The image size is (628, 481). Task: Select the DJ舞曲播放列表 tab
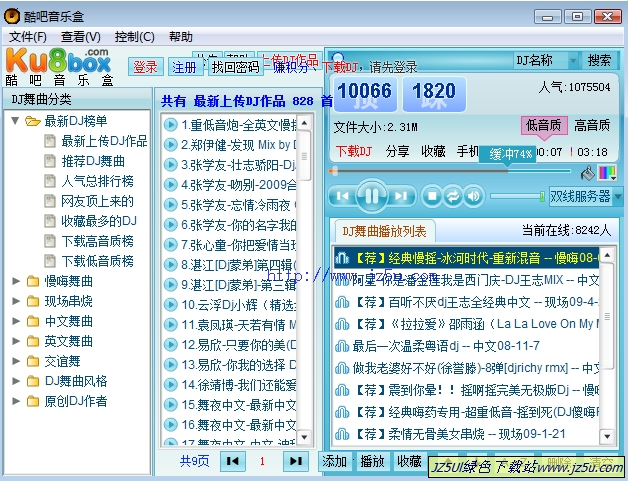[x=384, y=231]
